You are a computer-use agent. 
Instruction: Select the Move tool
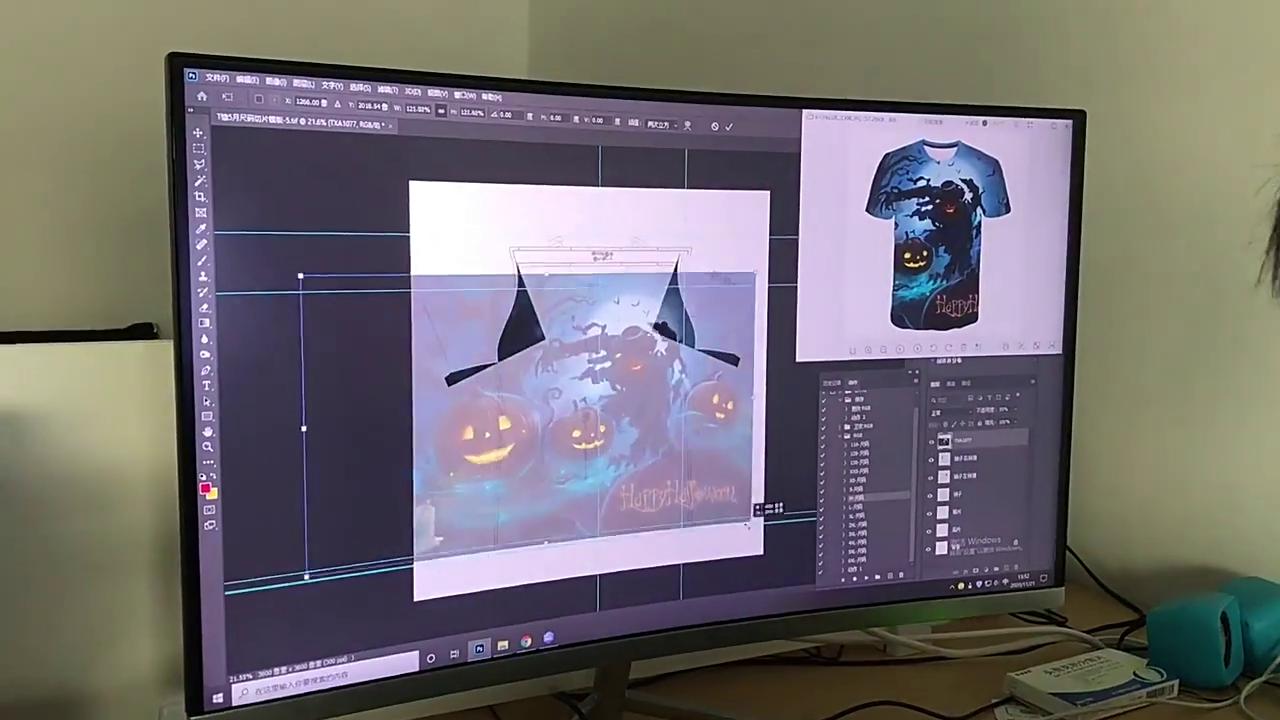point(198,133)
